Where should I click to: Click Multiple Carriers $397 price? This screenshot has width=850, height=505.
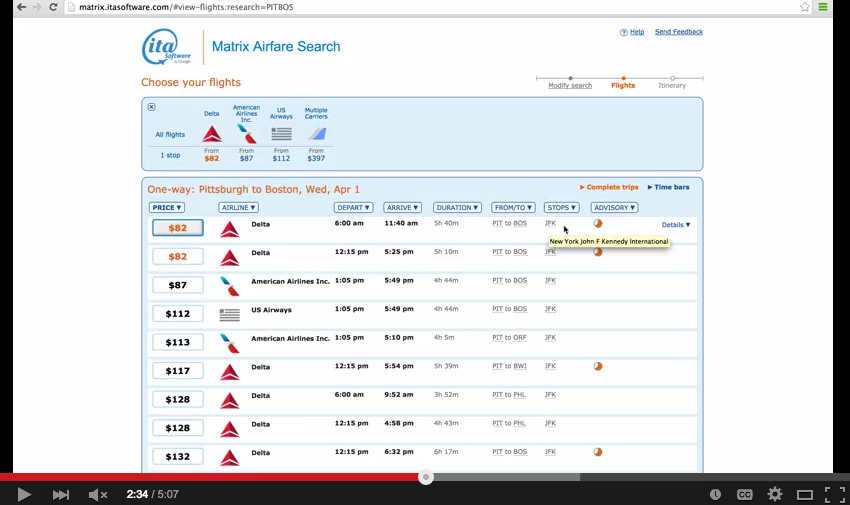(316, 159)
